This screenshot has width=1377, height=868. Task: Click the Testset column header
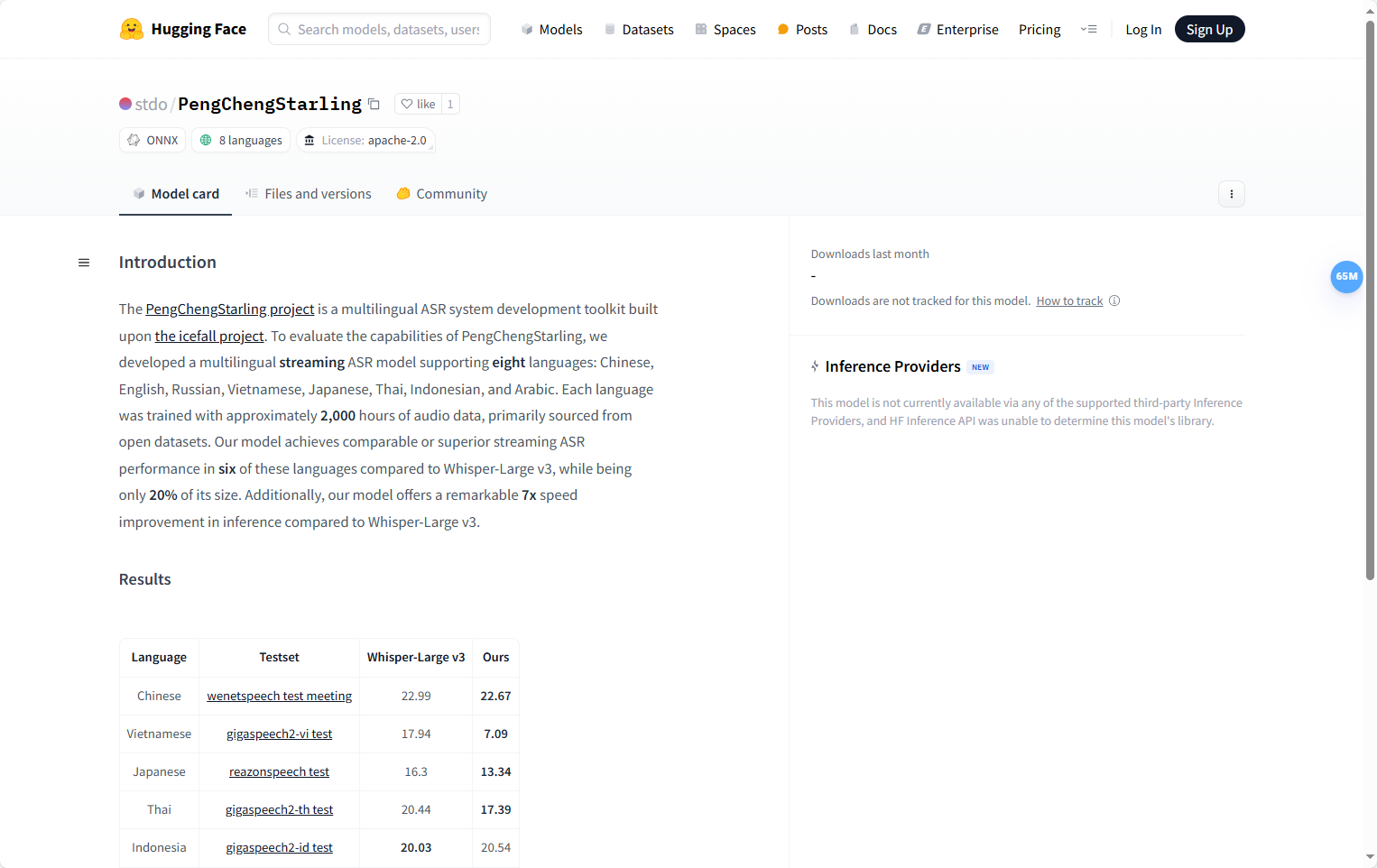(280, 658)
